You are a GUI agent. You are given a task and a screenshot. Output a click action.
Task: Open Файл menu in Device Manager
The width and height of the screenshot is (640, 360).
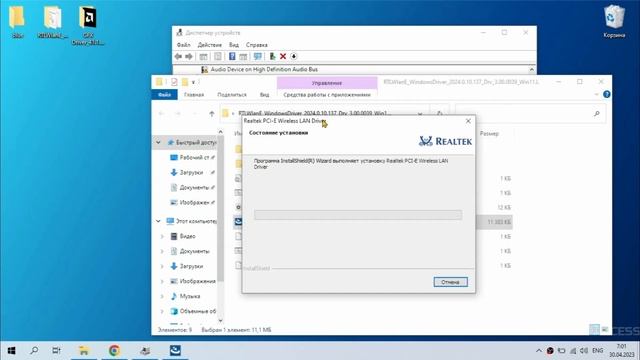[x=184, y=45]
